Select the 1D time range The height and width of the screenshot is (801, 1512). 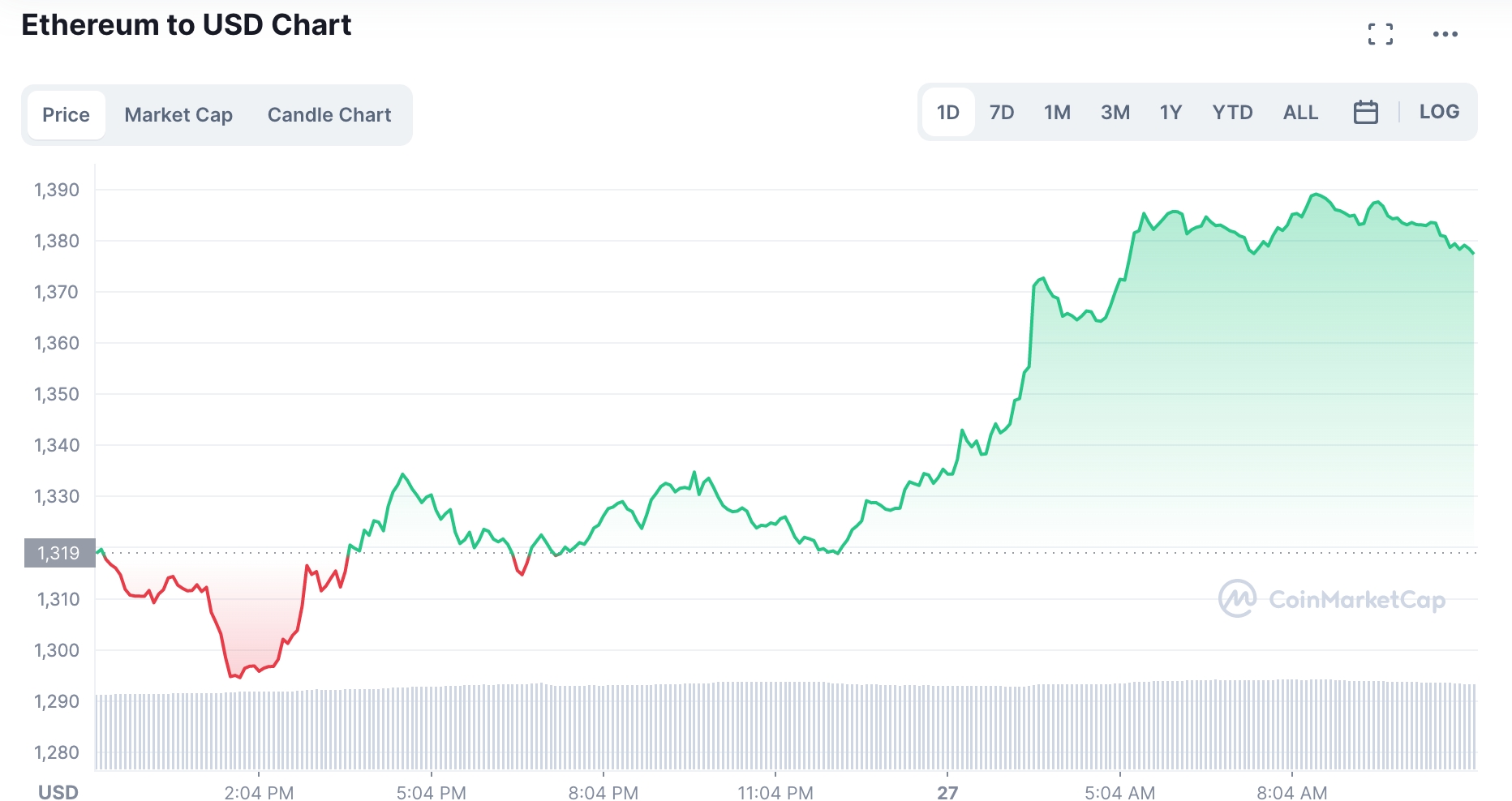pos(948,112)
